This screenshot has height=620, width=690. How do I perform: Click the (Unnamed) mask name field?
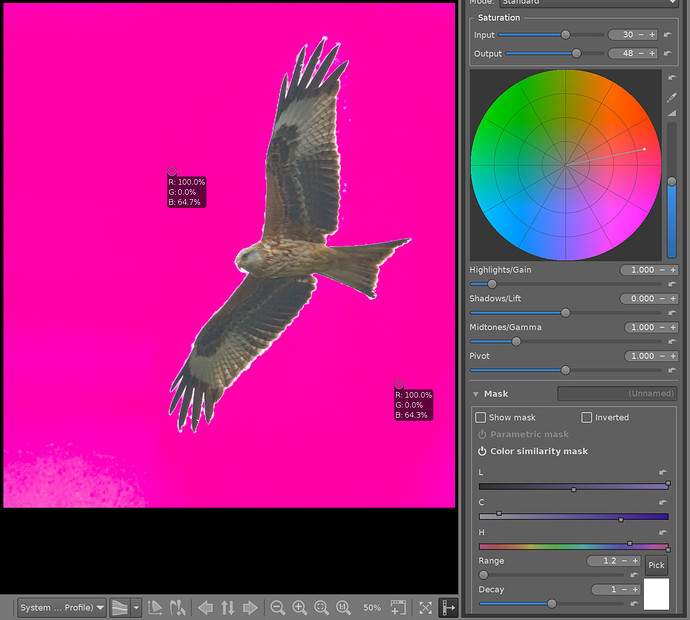tap(617, 393)
